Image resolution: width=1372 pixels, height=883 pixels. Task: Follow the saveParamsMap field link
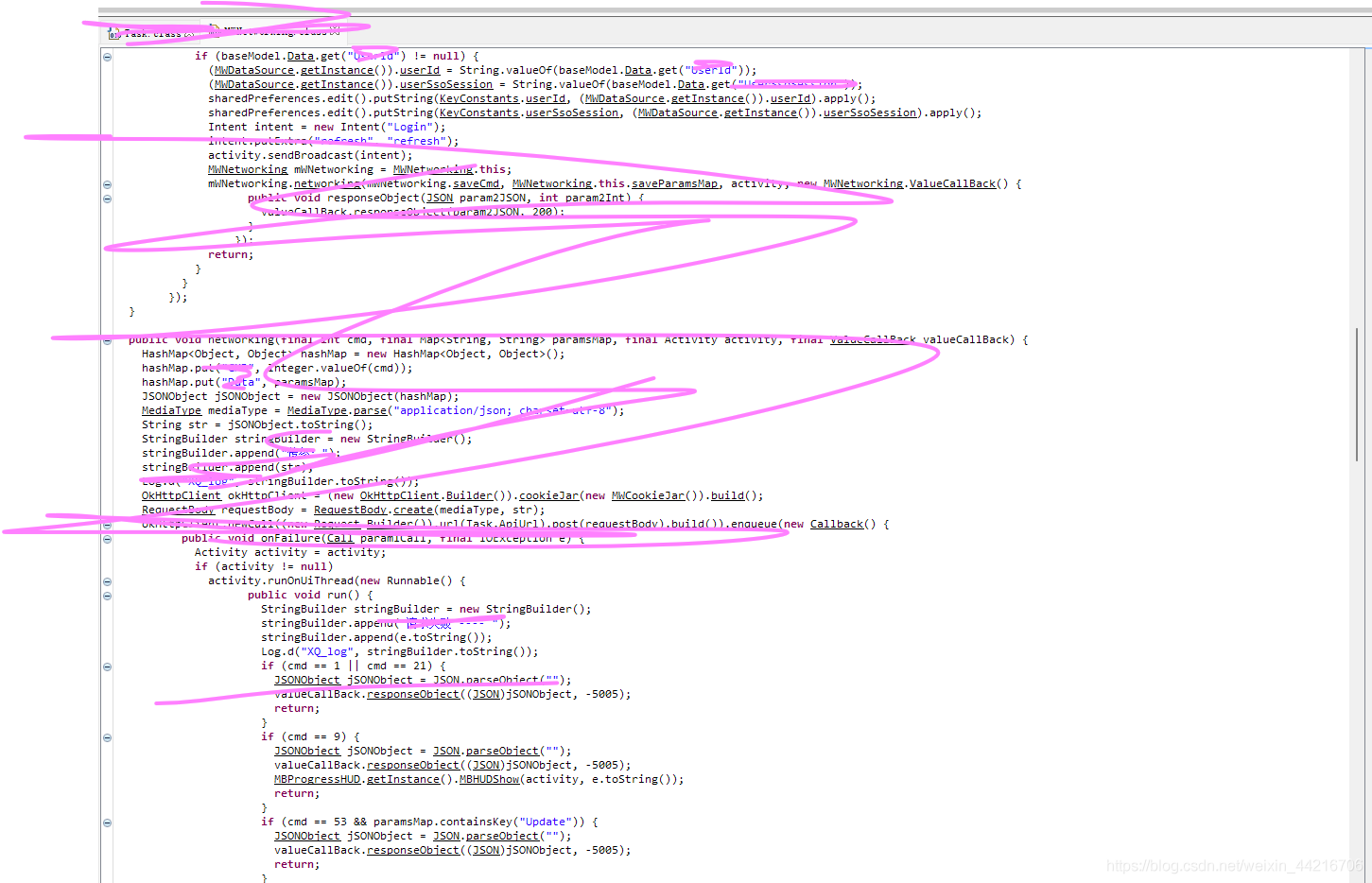(674, 183)
